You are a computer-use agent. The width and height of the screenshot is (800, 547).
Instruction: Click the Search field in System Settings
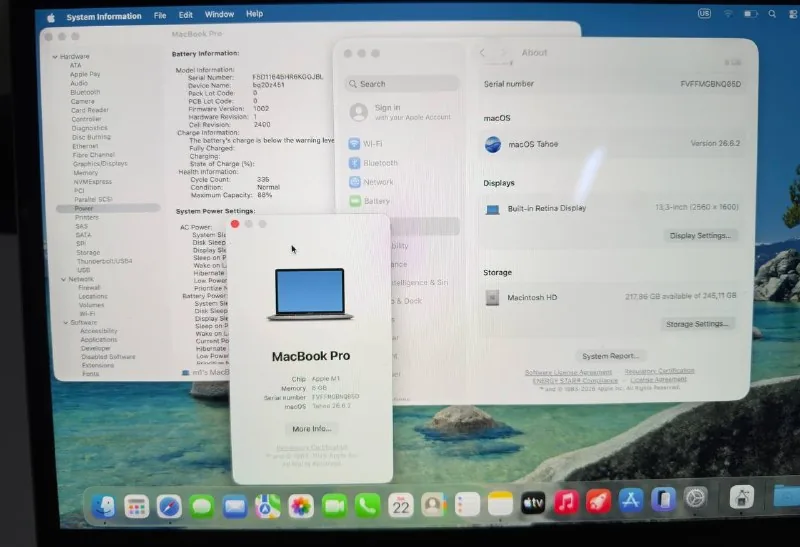pyautogui.click(x=402, y=84)
